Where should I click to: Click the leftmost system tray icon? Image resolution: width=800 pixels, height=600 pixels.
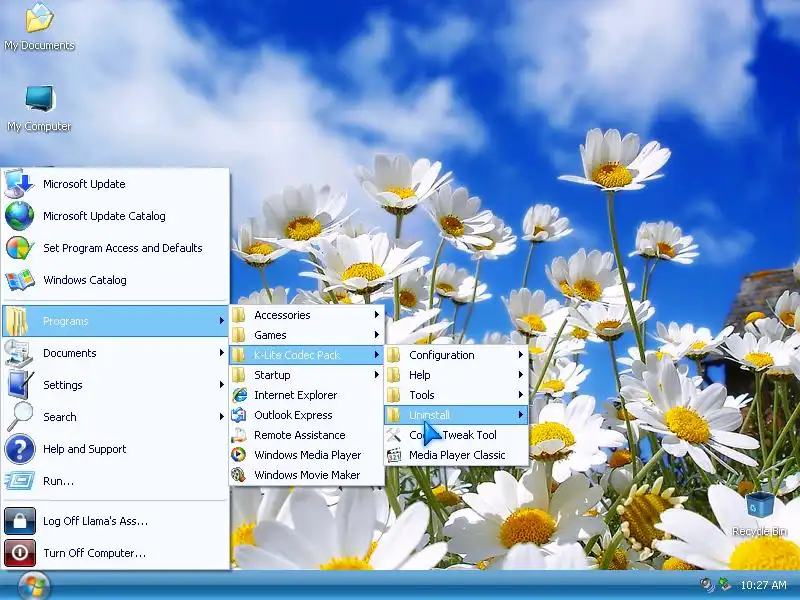707,585
